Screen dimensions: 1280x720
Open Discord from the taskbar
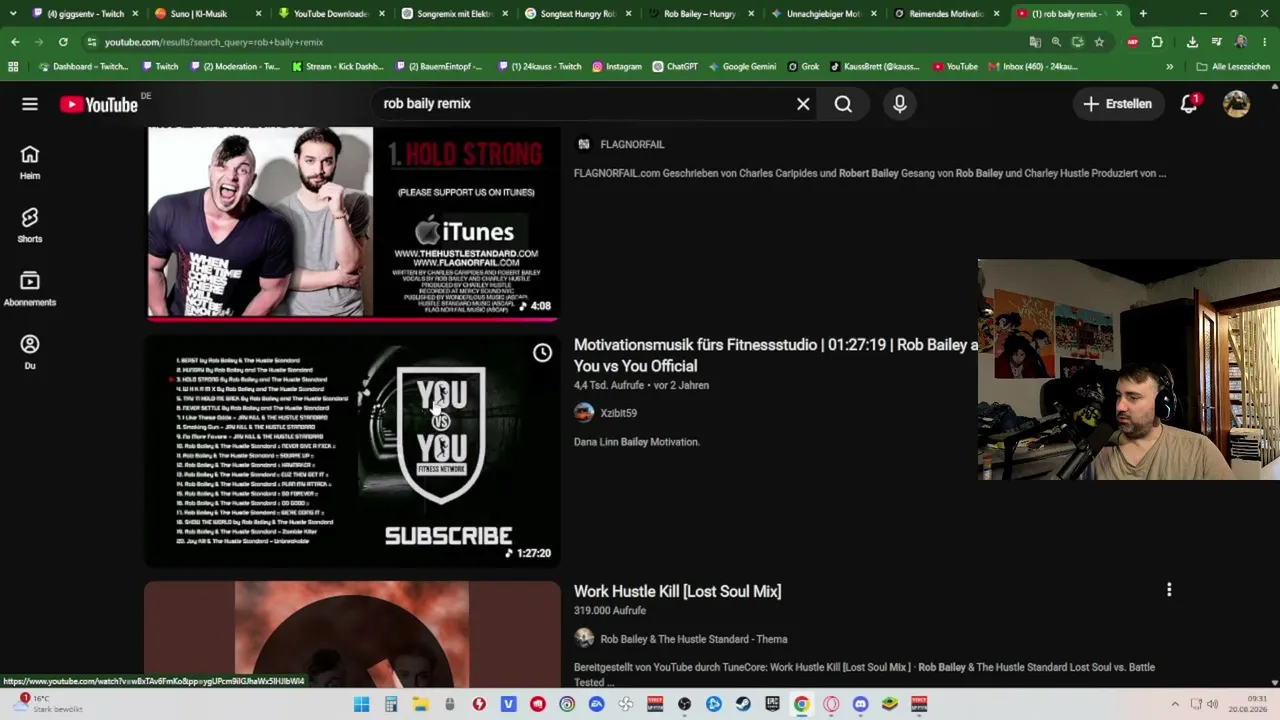861,704
